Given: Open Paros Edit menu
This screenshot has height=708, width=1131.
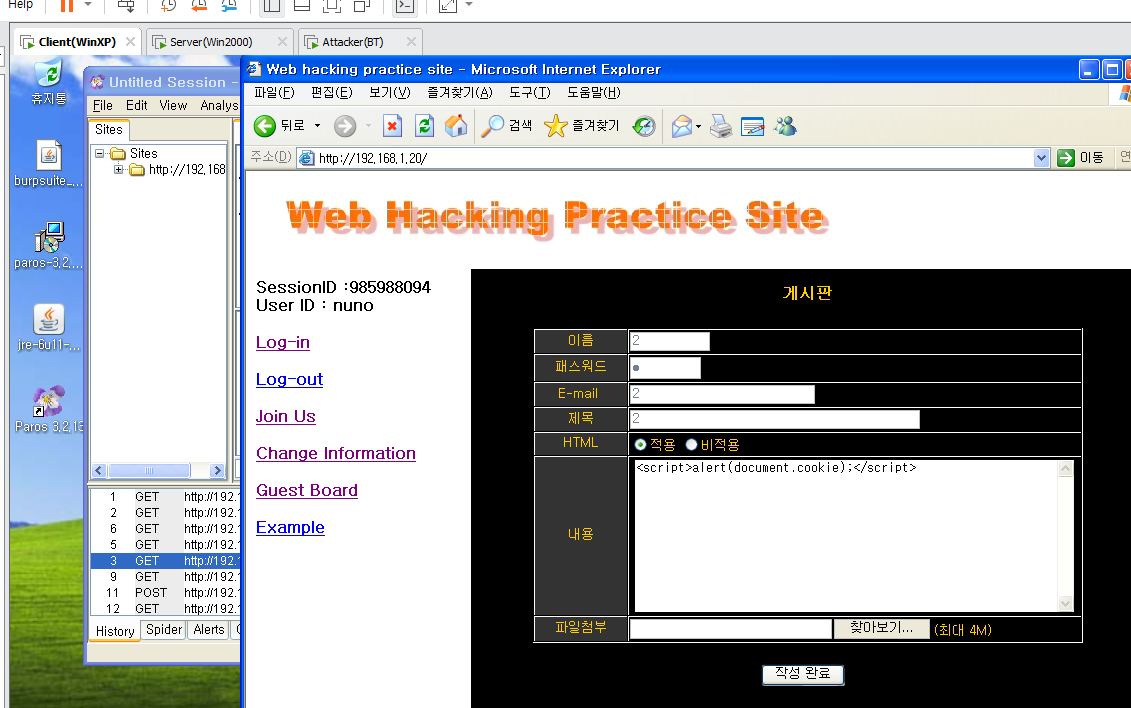Looking at the screenshot, I should click(136, 106).
